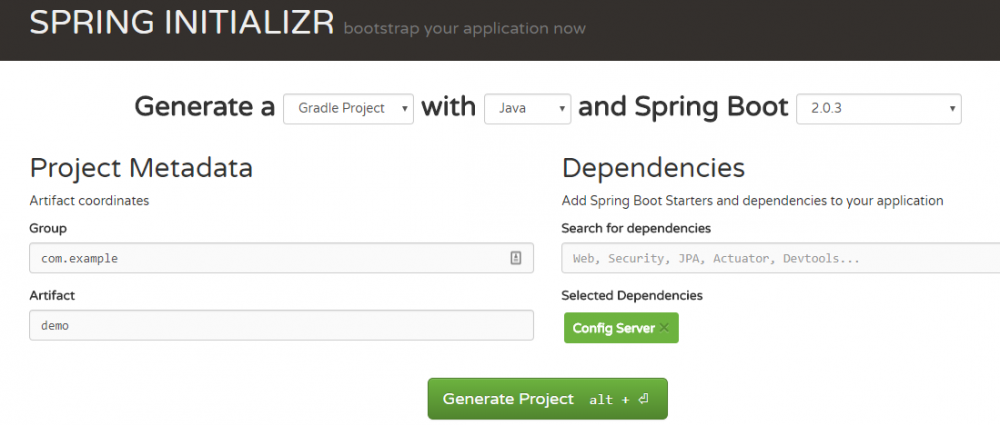Click the SPRING INITIALIZR title
This screenshot has height=425, width=1000.
(x=182, y=24)
